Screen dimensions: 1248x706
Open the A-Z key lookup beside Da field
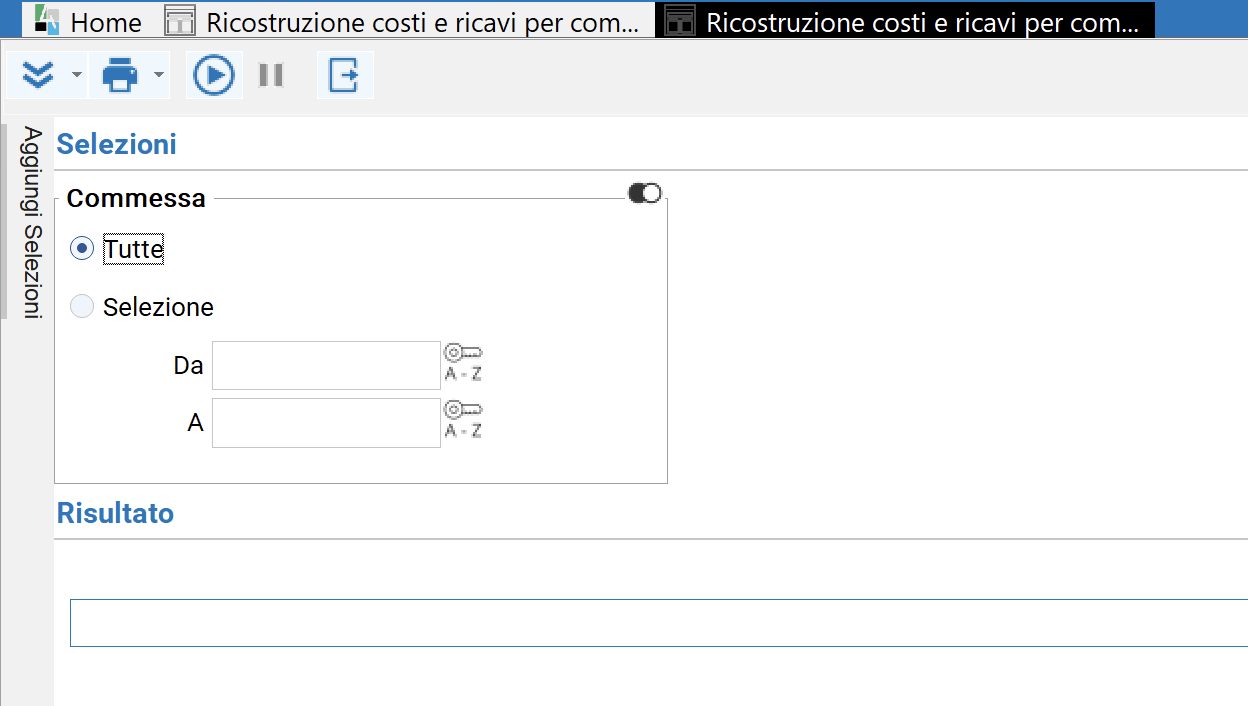pyautogui.click(x=463, y=364)
